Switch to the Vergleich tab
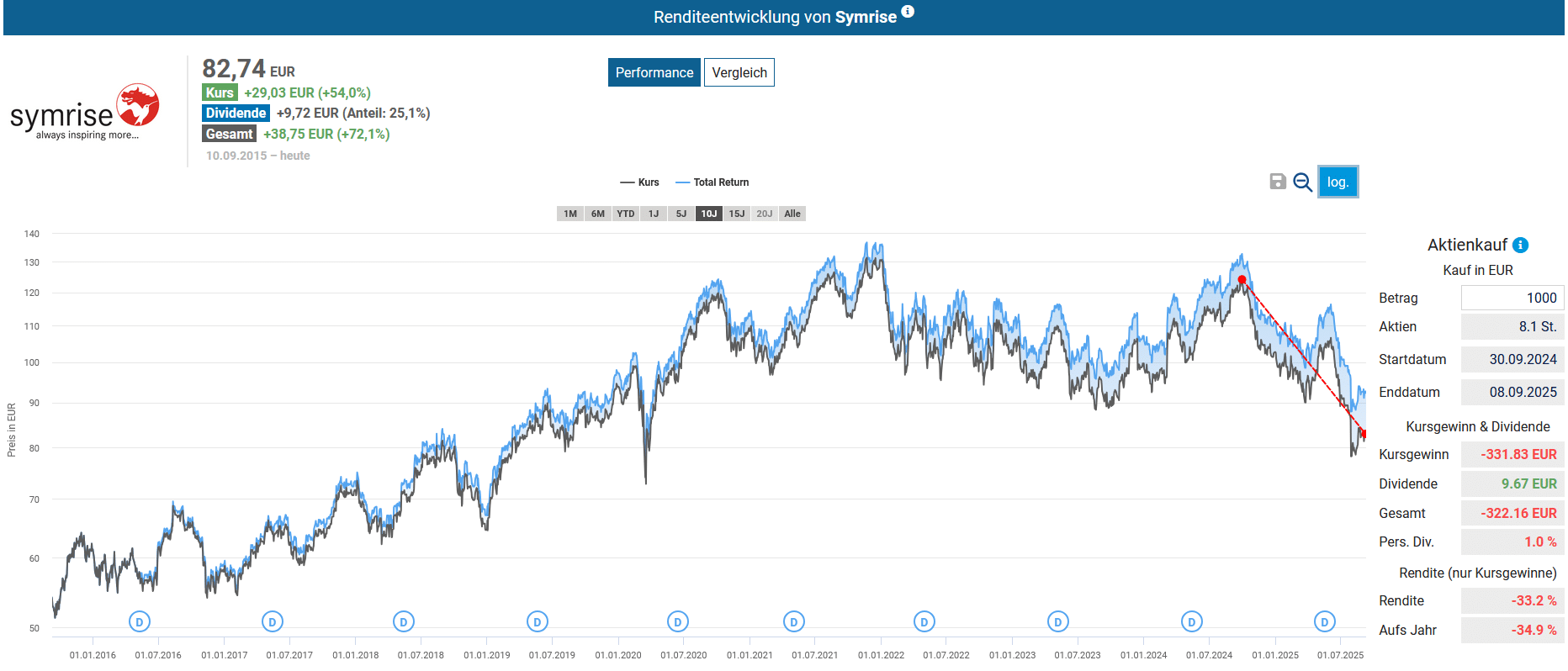The height and width of the screenshot is (671, 1568). click(x=739, y=72)
